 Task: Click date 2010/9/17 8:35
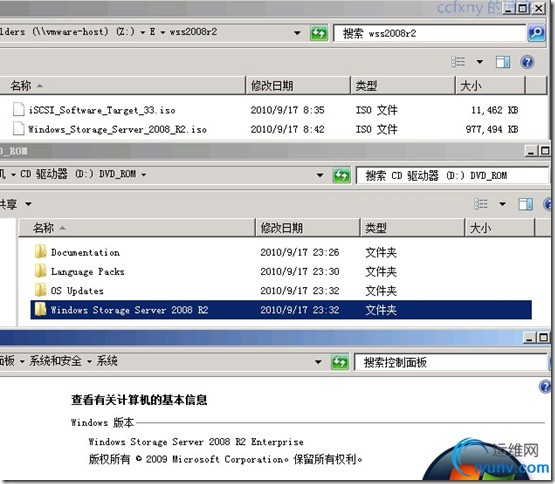point(287,110)
